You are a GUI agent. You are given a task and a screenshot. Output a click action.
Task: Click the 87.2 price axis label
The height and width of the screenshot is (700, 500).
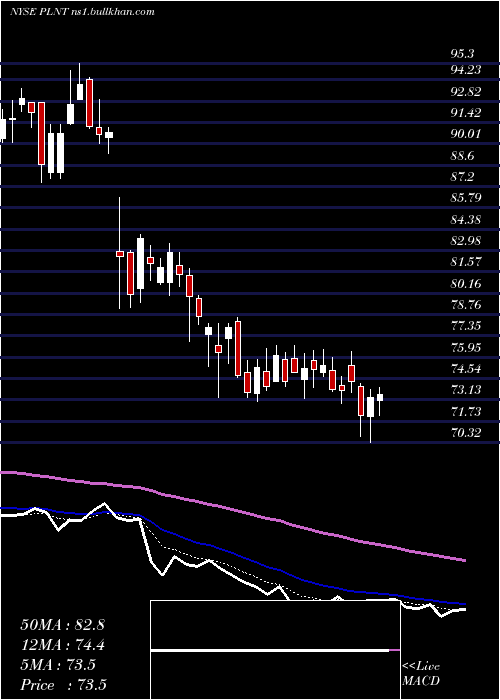462,177
